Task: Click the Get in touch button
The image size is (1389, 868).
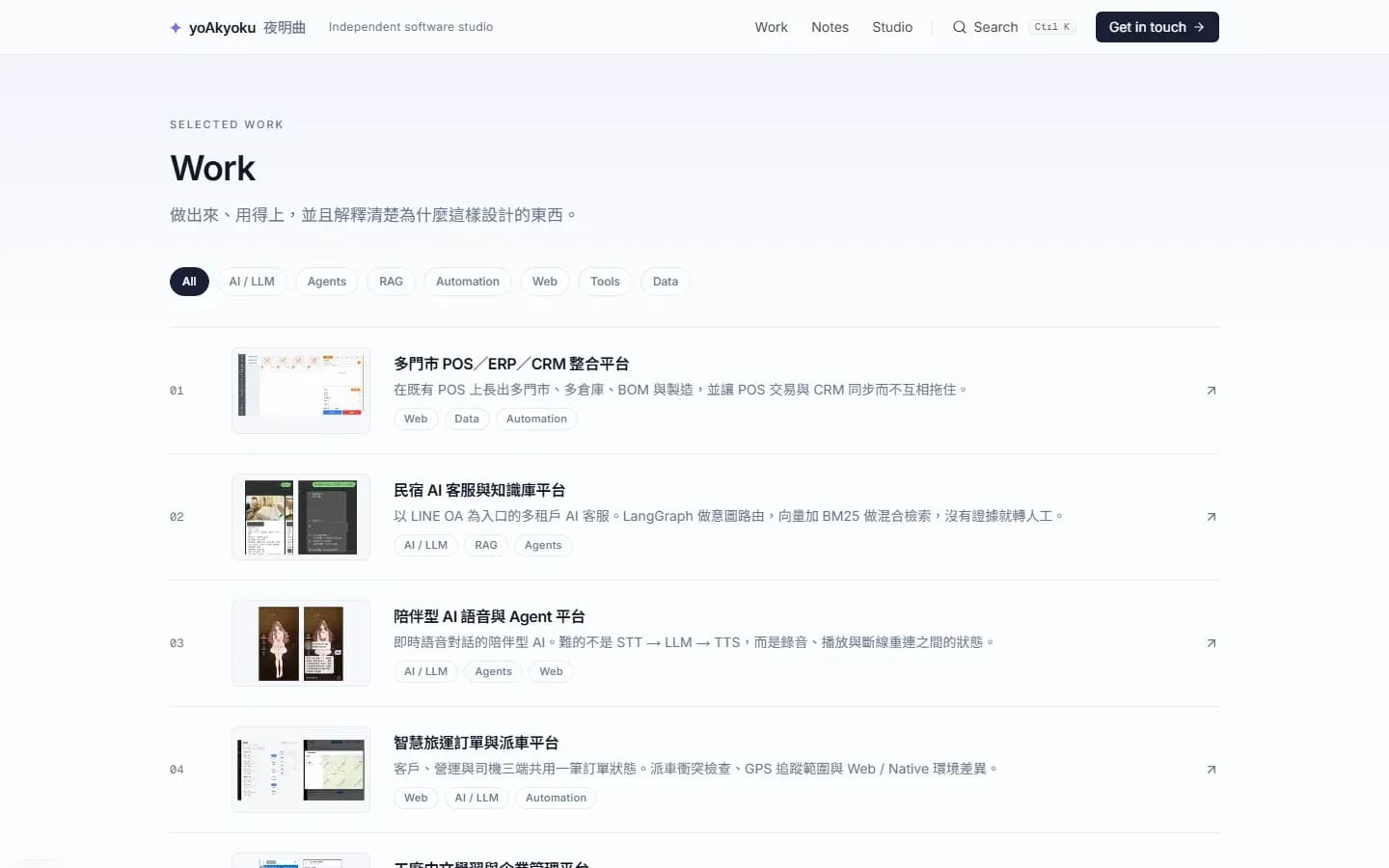Action: tap(1157, 27)
